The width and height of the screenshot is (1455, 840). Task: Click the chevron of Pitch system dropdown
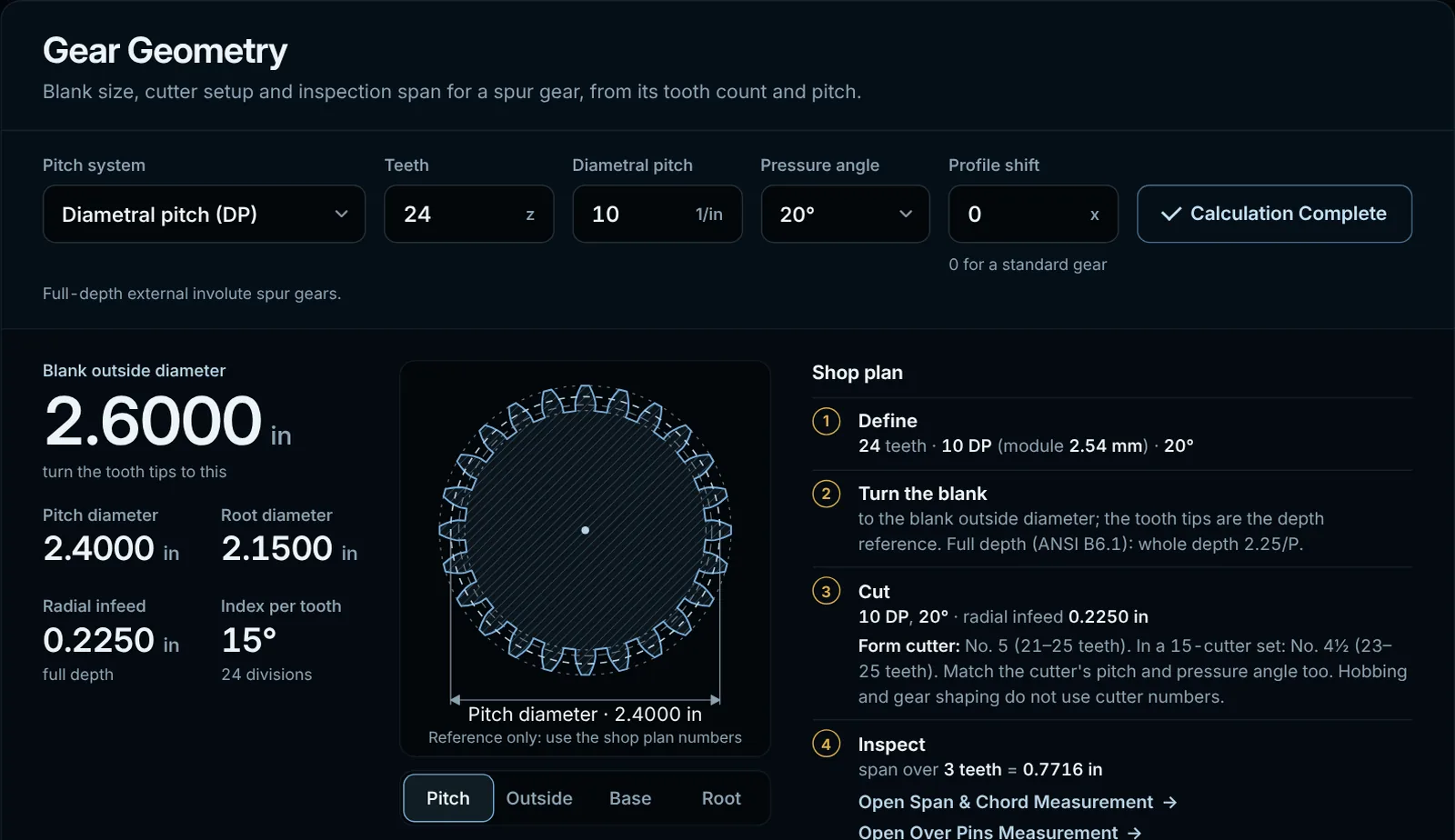[x=341, y=214]
